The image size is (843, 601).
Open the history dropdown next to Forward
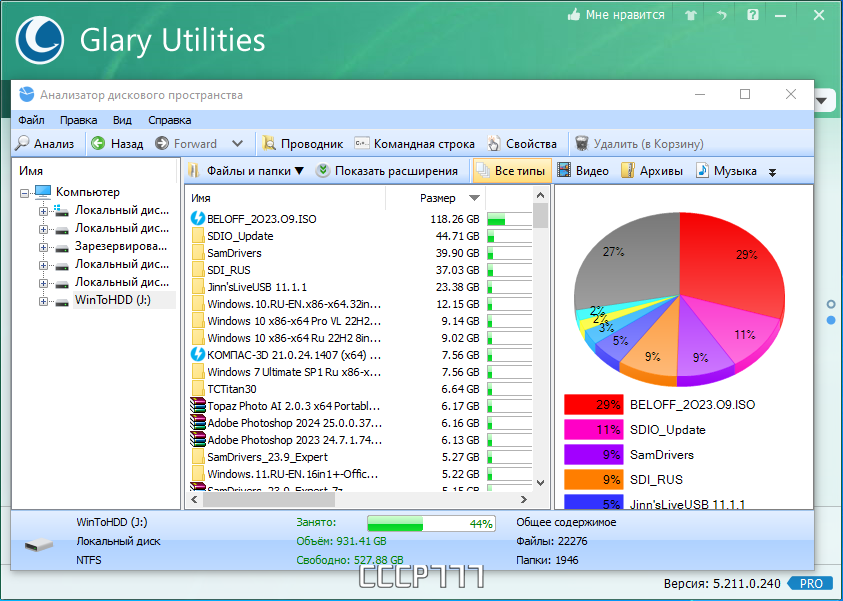coord(237,144)
